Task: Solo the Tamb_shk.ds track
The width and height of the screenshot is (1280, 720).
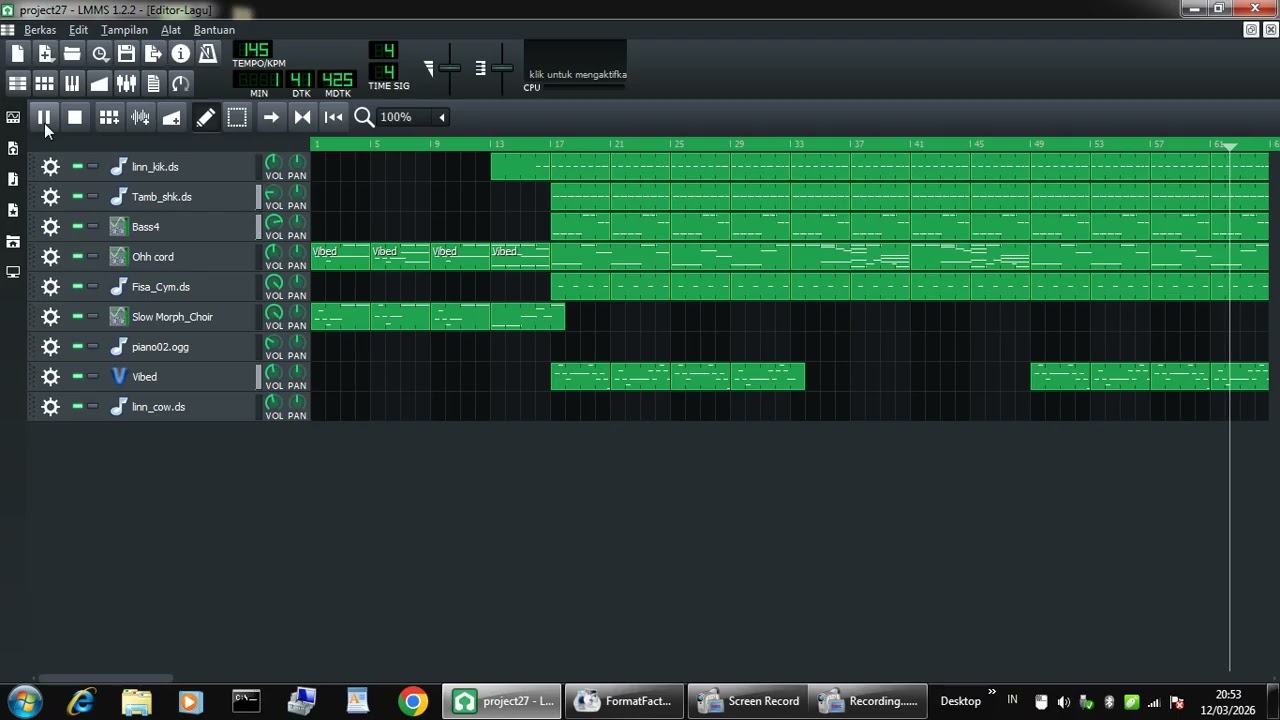Action: [93, 197]
